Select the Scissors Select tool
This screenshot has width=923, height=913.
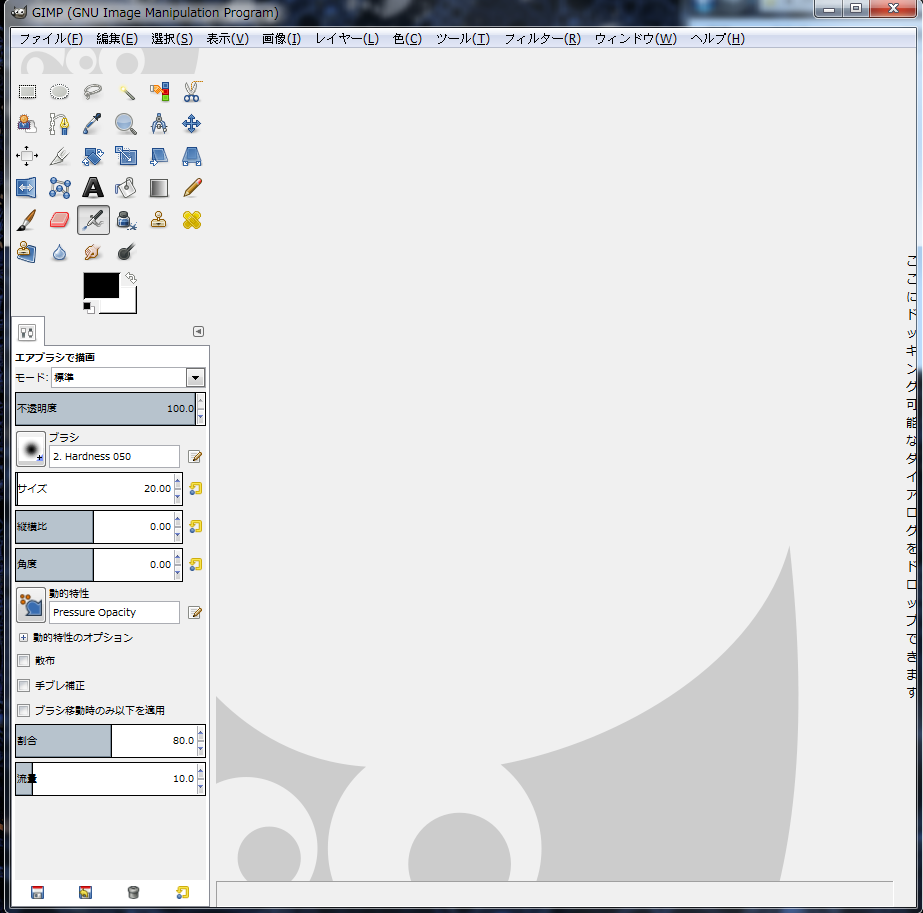point(192,92)
